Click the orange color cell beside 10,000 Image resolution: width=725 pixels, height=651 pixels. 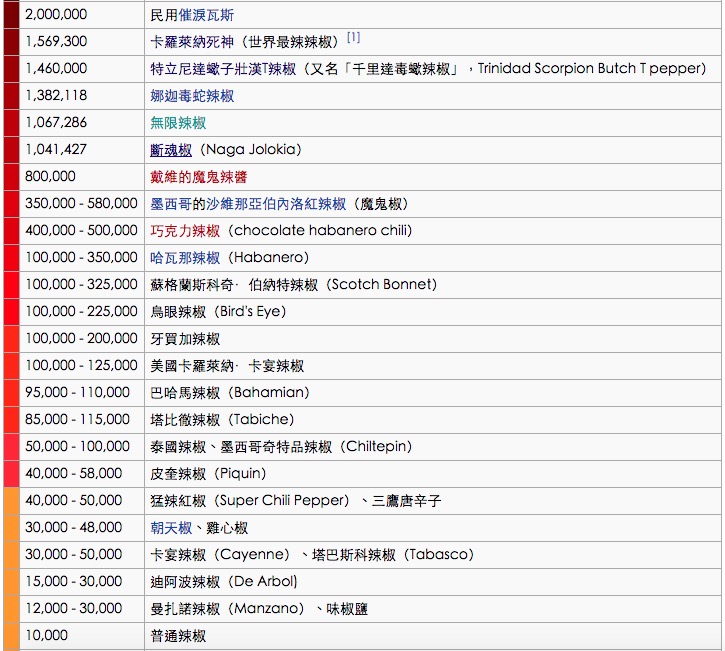[x=10, y=635]
